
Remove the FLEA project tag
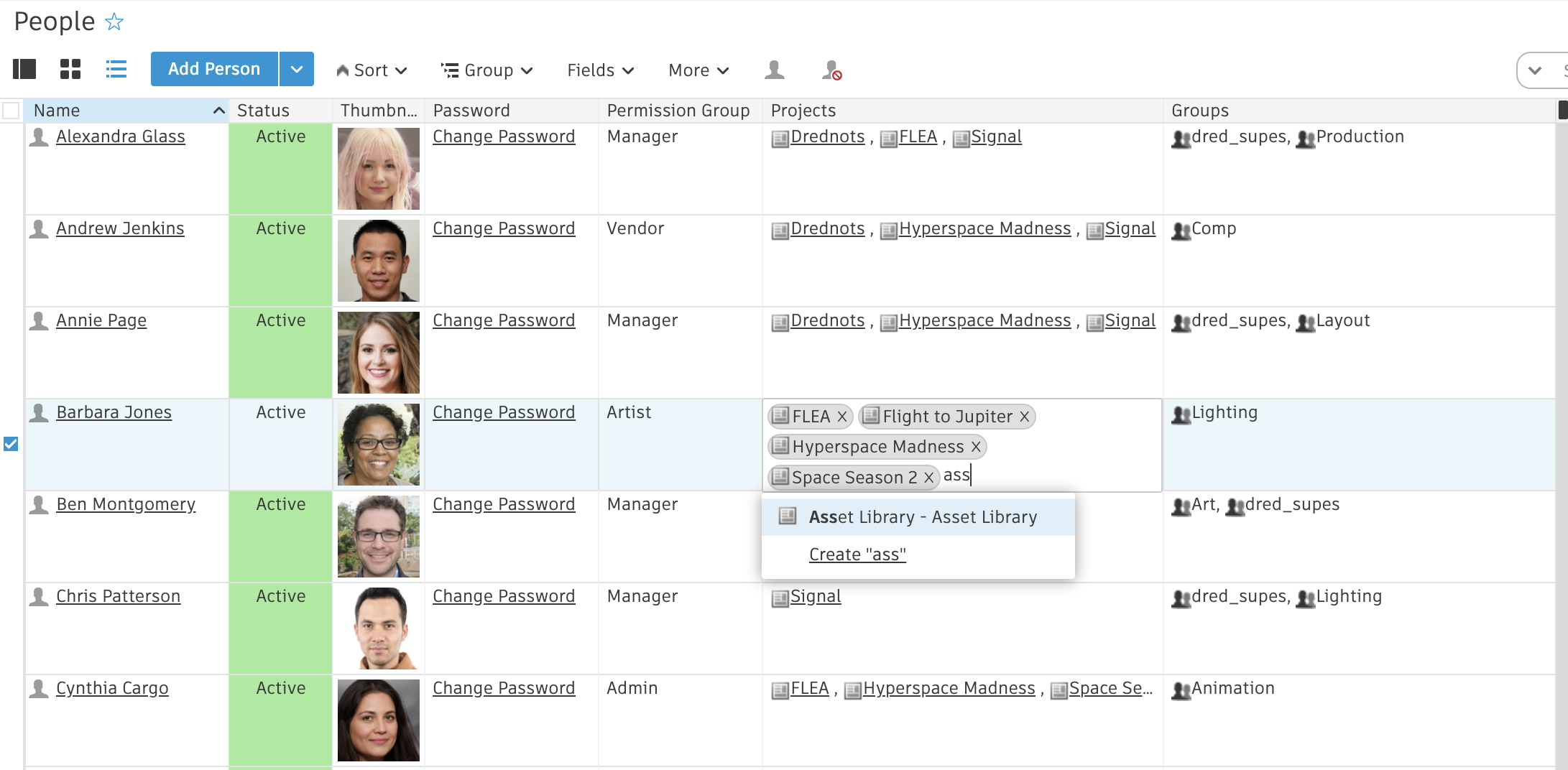(842, 417)
